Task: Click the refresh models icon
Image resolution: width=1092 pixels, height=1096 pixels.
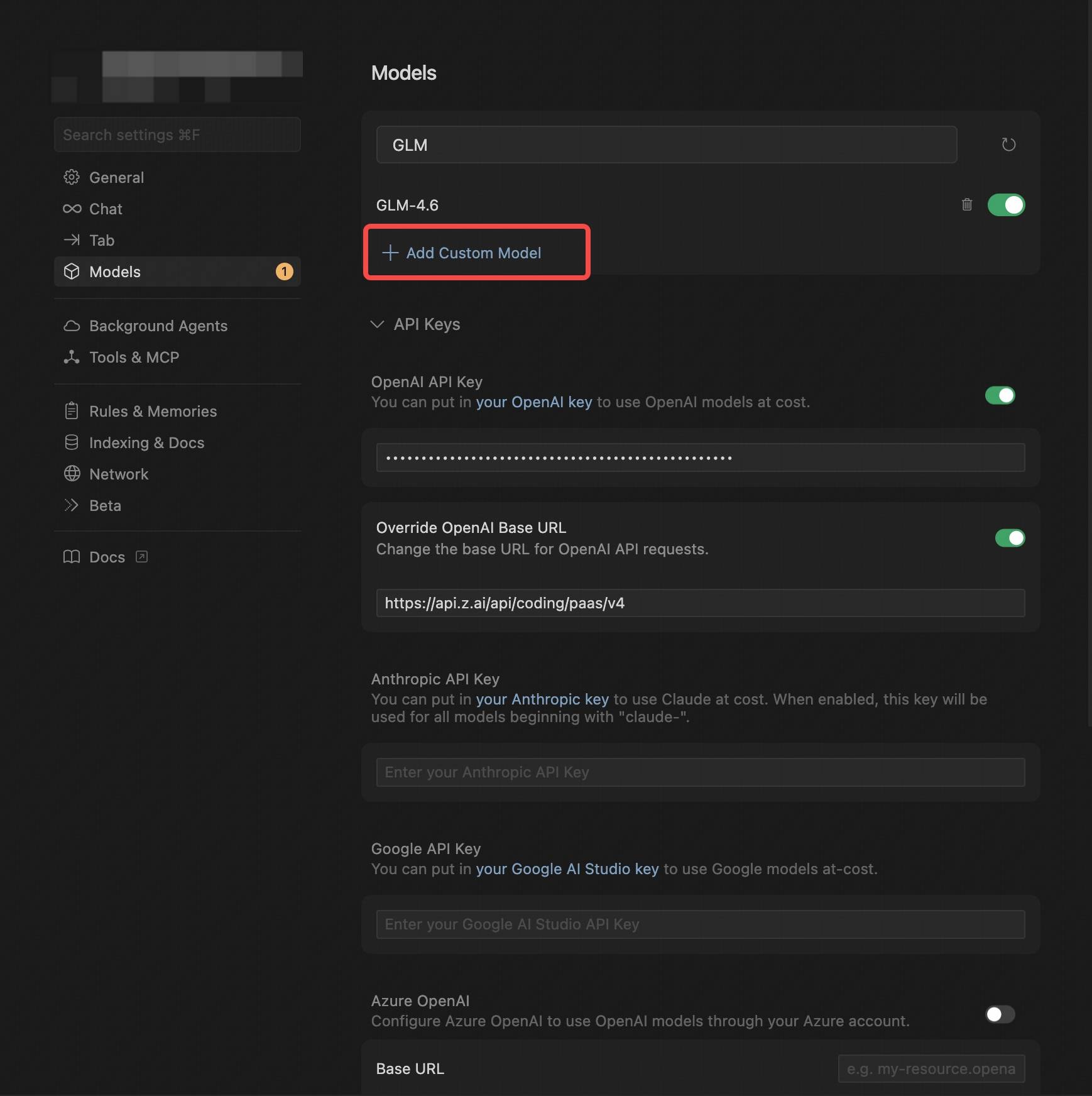Action: (1008, 145)
